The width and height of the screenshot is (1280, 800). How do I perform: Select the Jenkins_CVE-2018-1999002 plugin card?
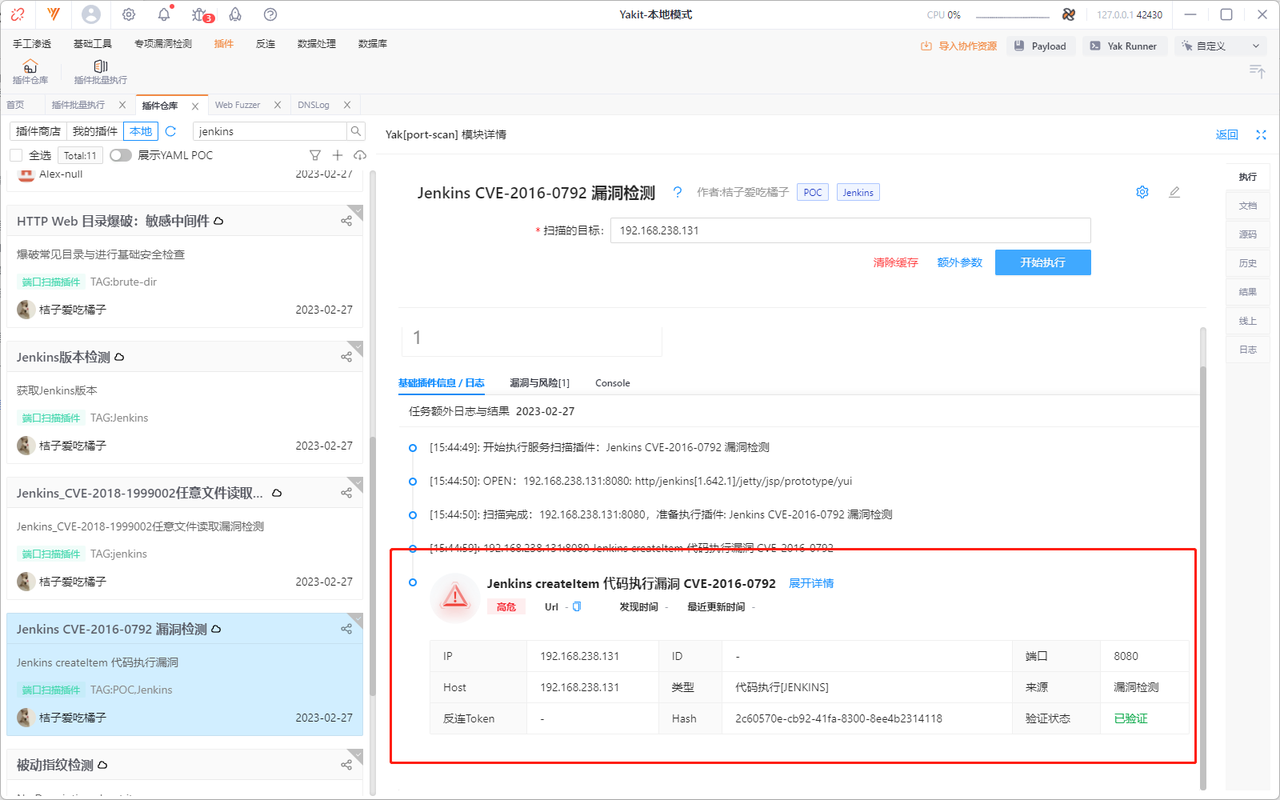point(185,536)
